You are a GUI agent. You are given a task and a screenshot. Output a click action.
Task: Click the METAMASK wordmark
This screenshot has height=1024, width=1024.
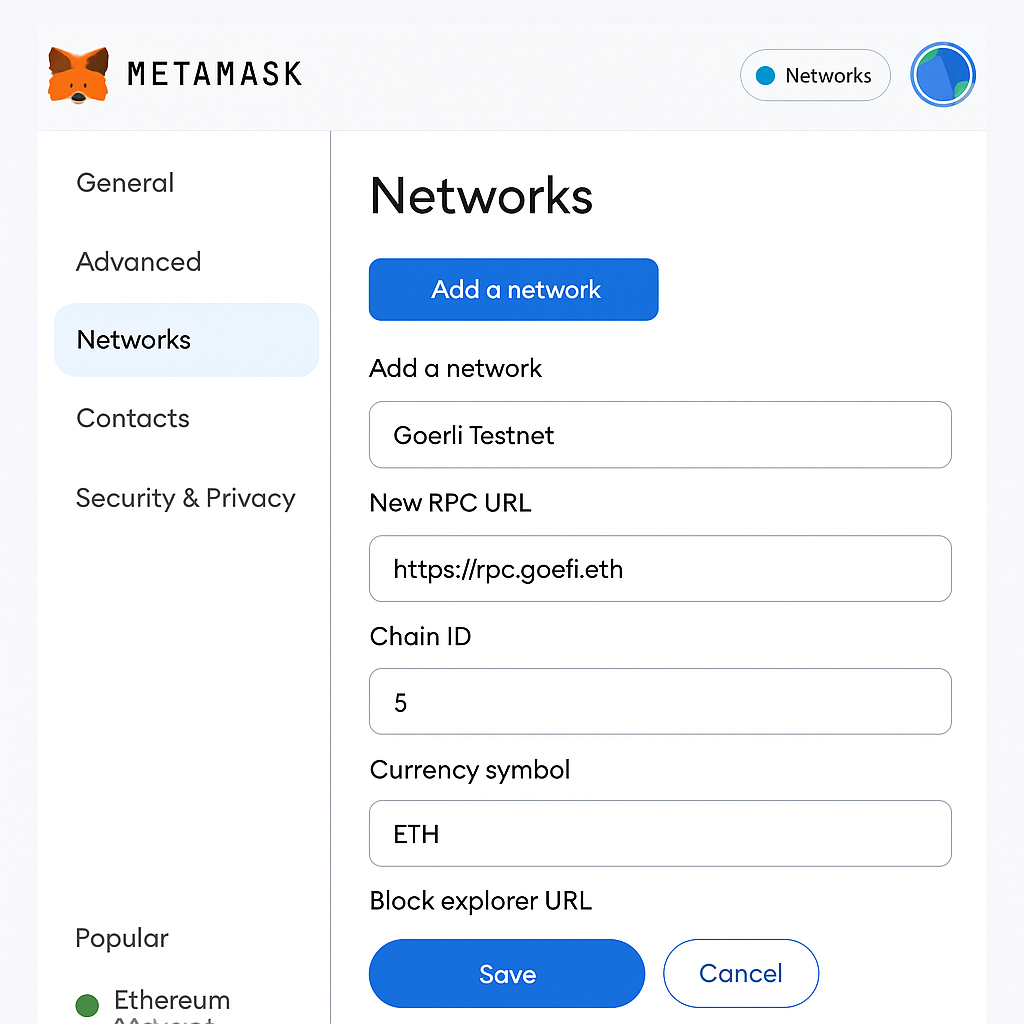tap(215, 74)
